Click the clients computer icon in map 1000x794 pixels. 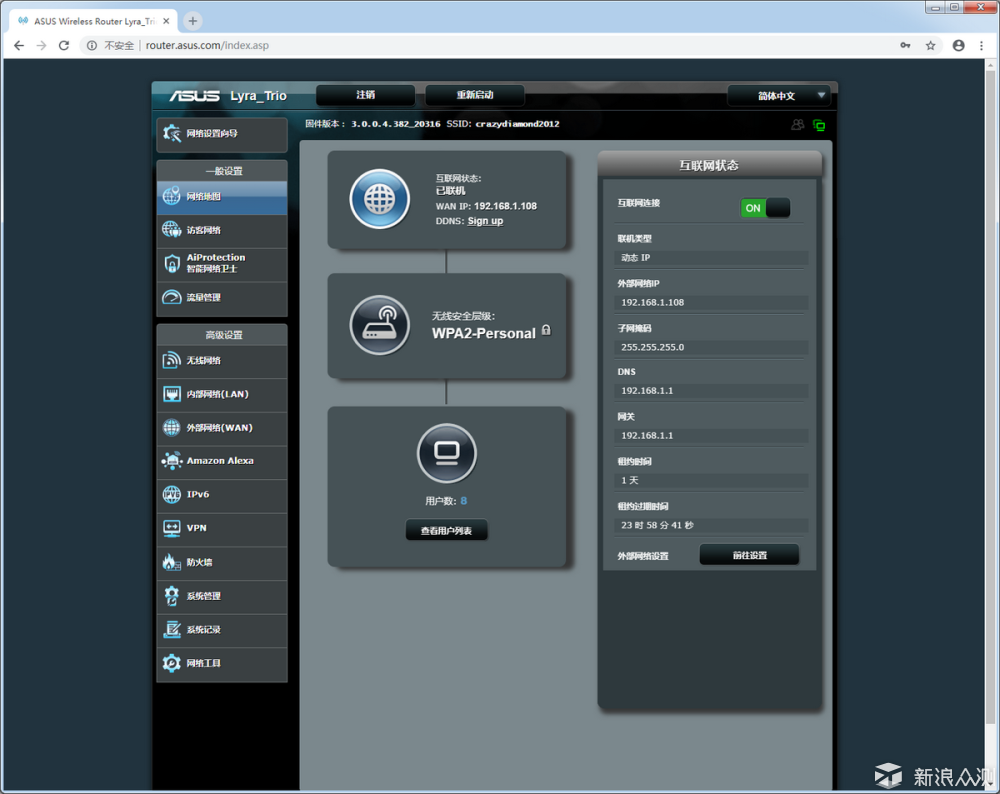(446, 453)
